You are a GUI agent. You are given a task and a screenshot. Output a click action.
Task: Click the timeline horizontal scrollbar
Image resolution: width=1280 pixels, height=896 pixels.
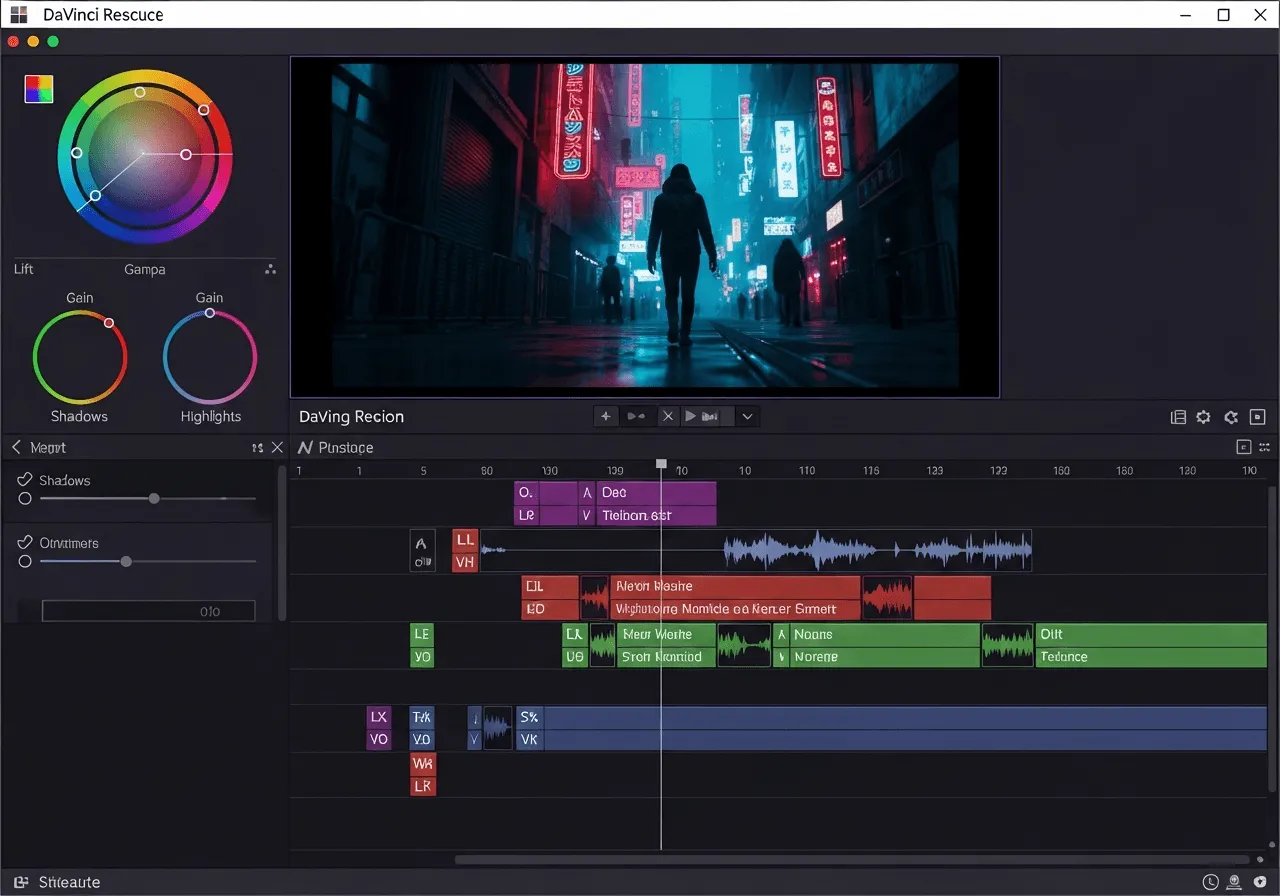[x=852, y=859]
